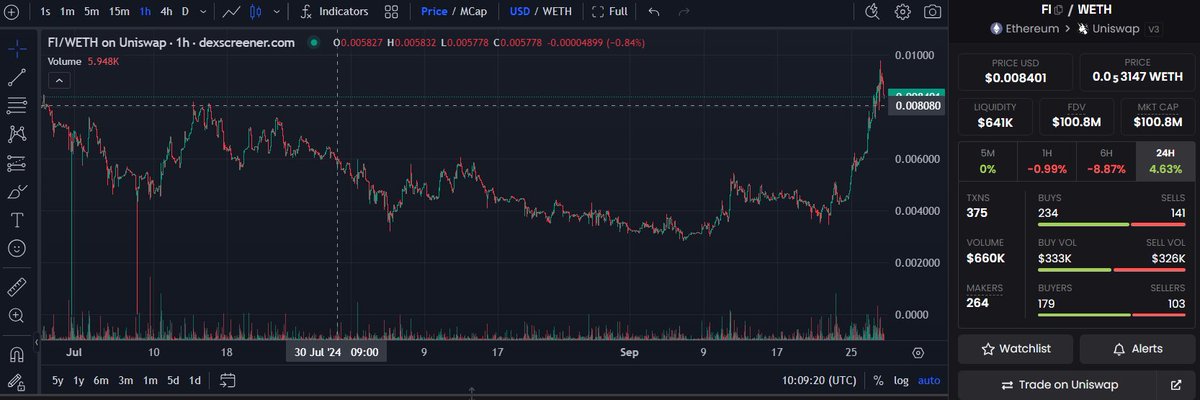Set date range to 5d

point(173,380)
